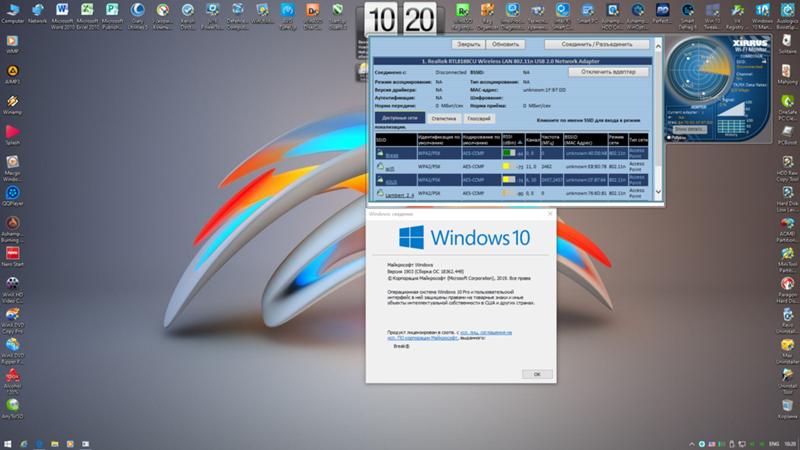800x450 pixels.
Task: Launch Alcohol 120% desktop shortcut
Action: [x=12, y=381]
